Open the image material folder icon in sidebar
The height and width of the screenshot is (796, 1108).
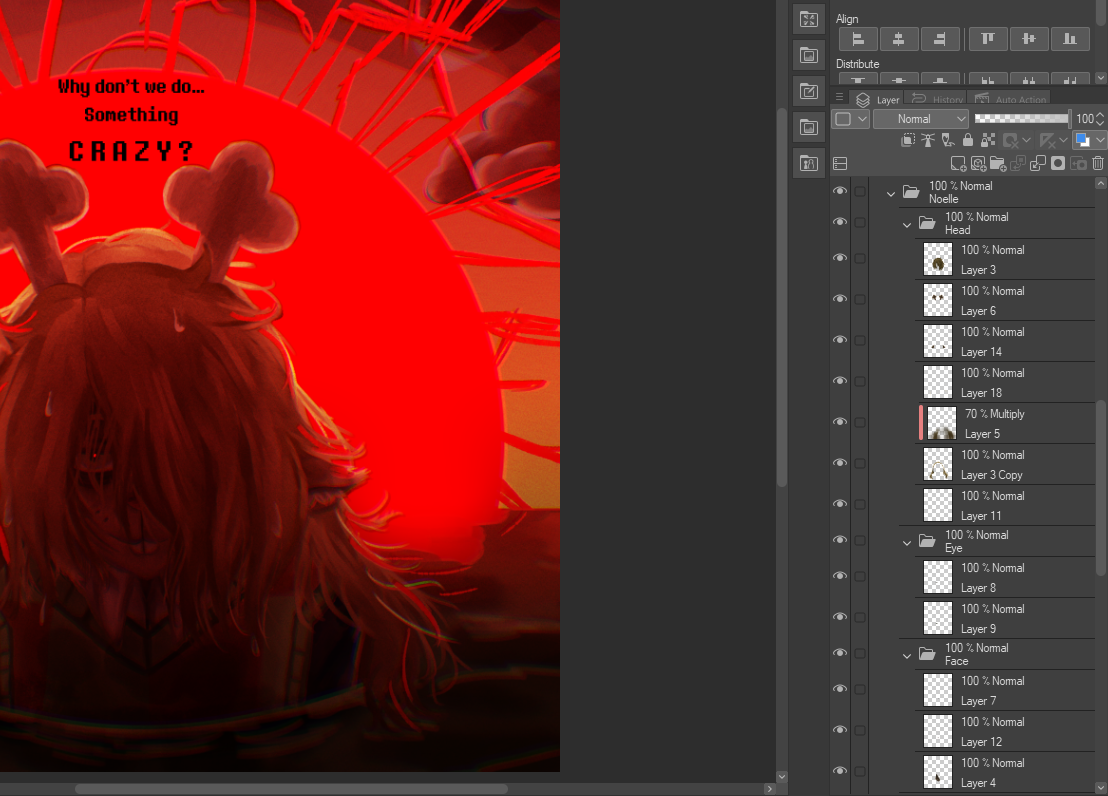tap(809, 55)
